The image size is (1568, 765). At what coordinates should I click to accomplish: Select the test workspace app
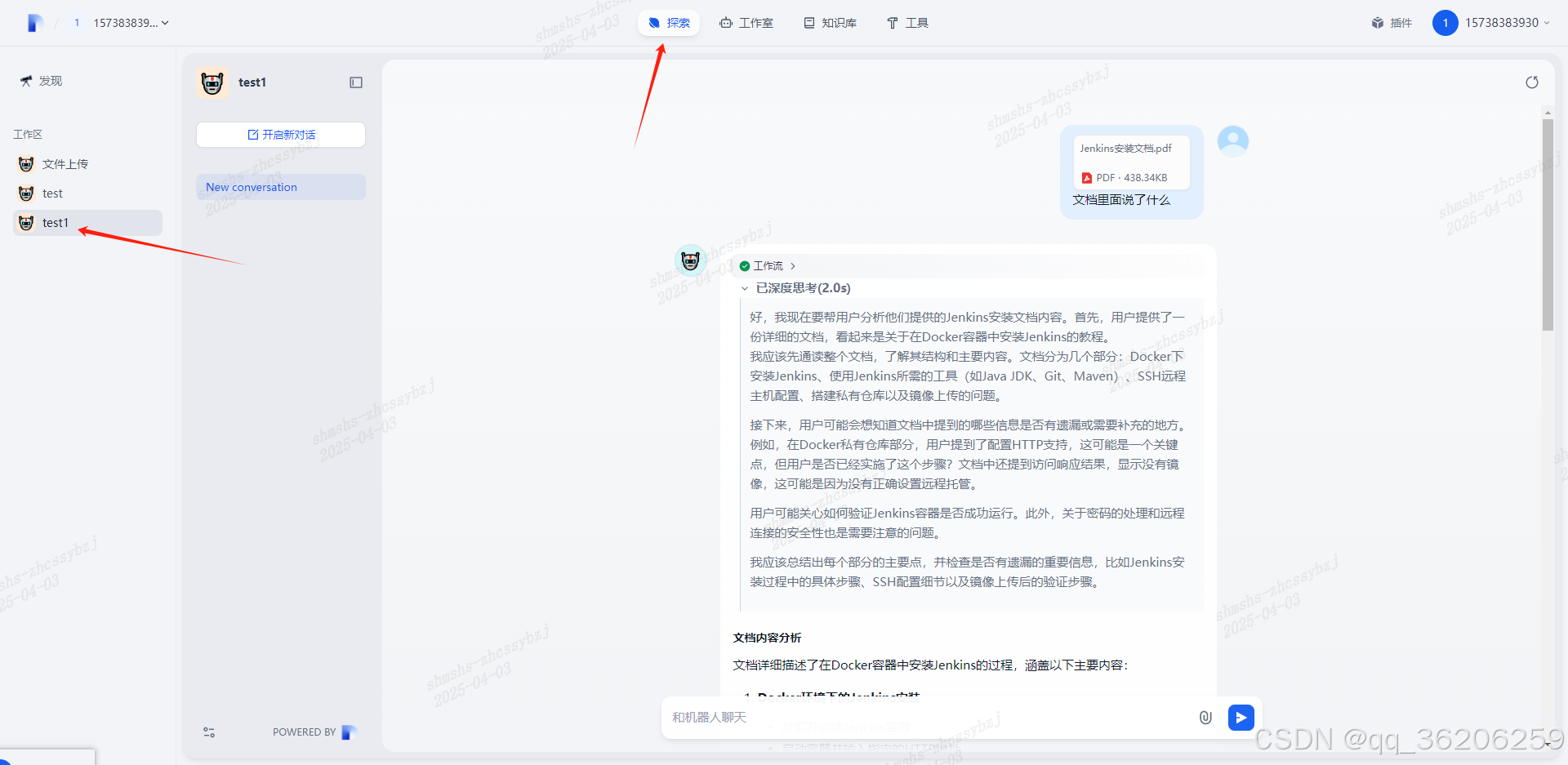coord(87,193)
